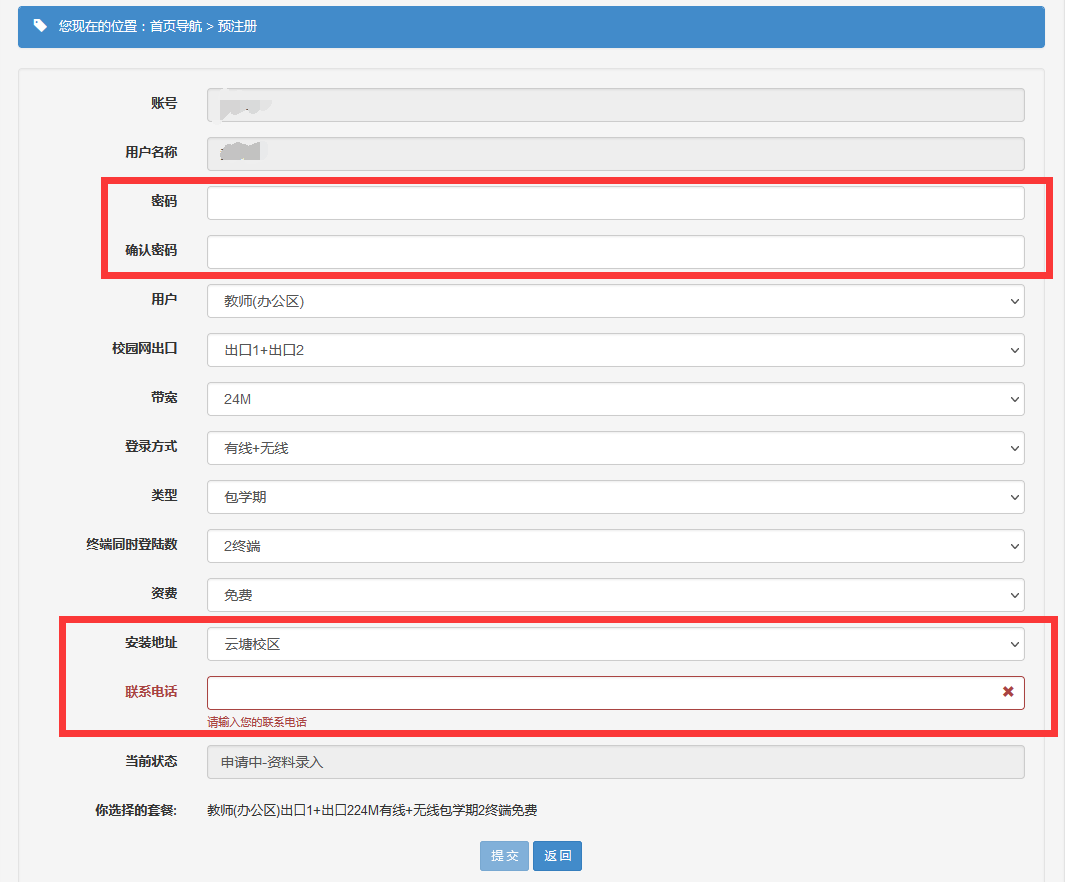Screen dimensions: 1065x882
Task: Click the disabled 账号 account field
Action: point(615,105)
